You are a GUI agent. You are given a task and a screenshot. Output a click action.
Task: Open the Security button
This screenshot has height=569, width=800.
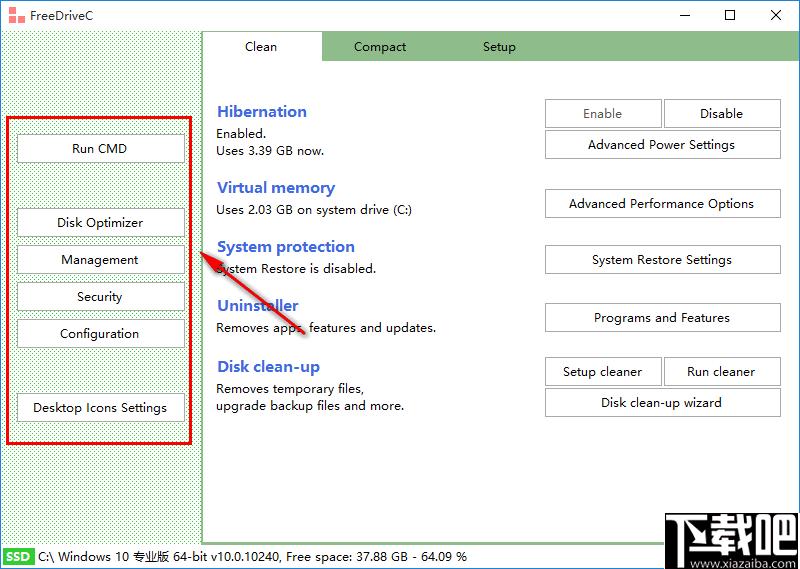point(101,296)
